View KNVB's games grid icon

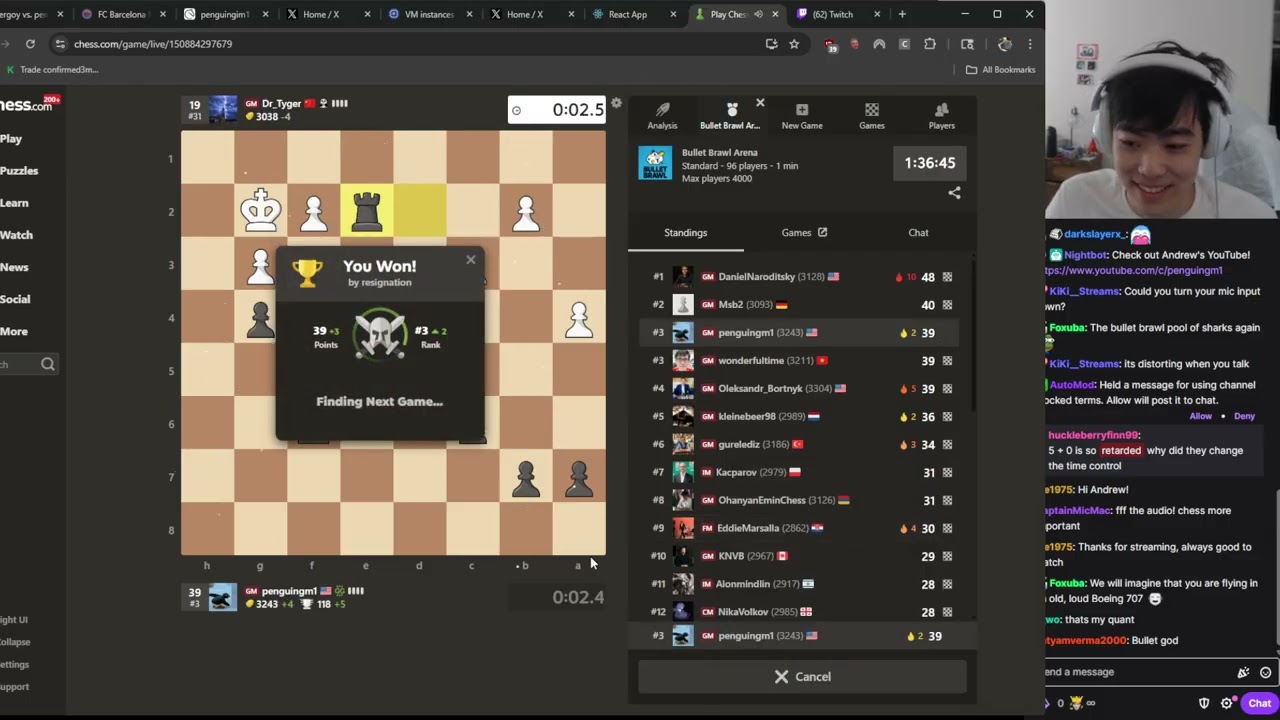947,556
